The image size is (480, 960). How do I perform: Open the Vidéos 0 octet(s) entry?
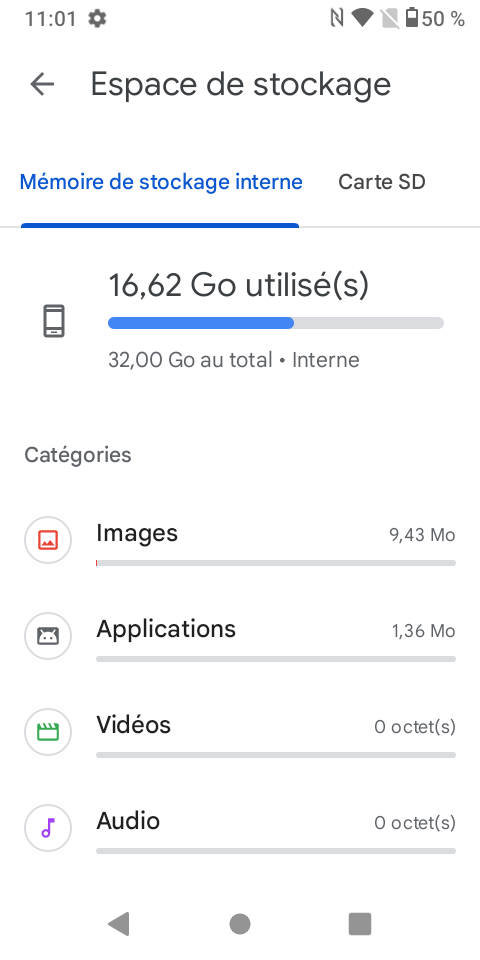pos(240,732)
